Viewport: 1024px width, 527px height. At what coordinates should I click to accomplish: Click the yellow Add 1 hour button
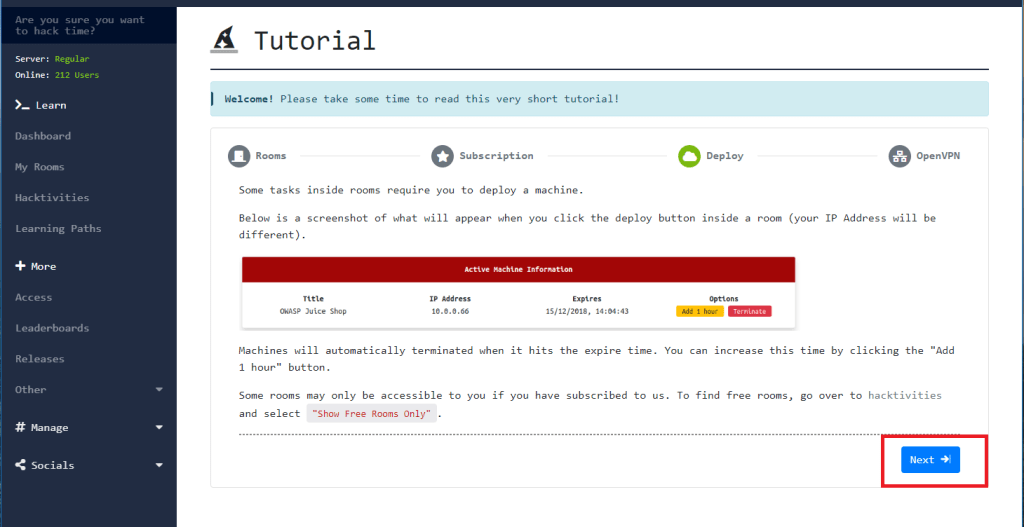point(699,311)
